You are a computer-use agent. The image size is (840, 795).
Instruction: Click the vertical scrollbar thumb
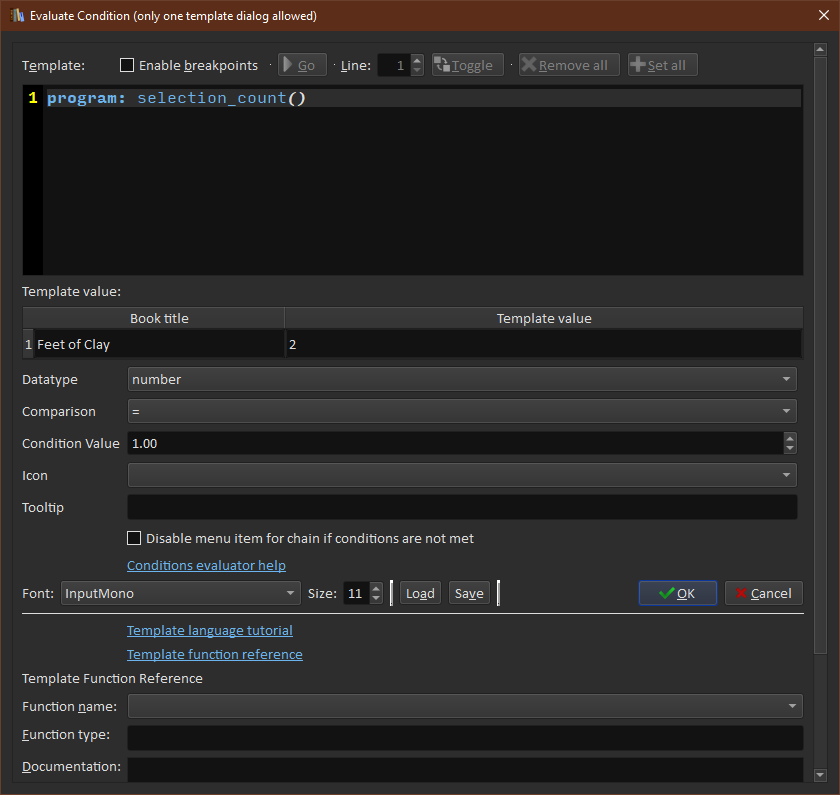[x=820, y=355]
